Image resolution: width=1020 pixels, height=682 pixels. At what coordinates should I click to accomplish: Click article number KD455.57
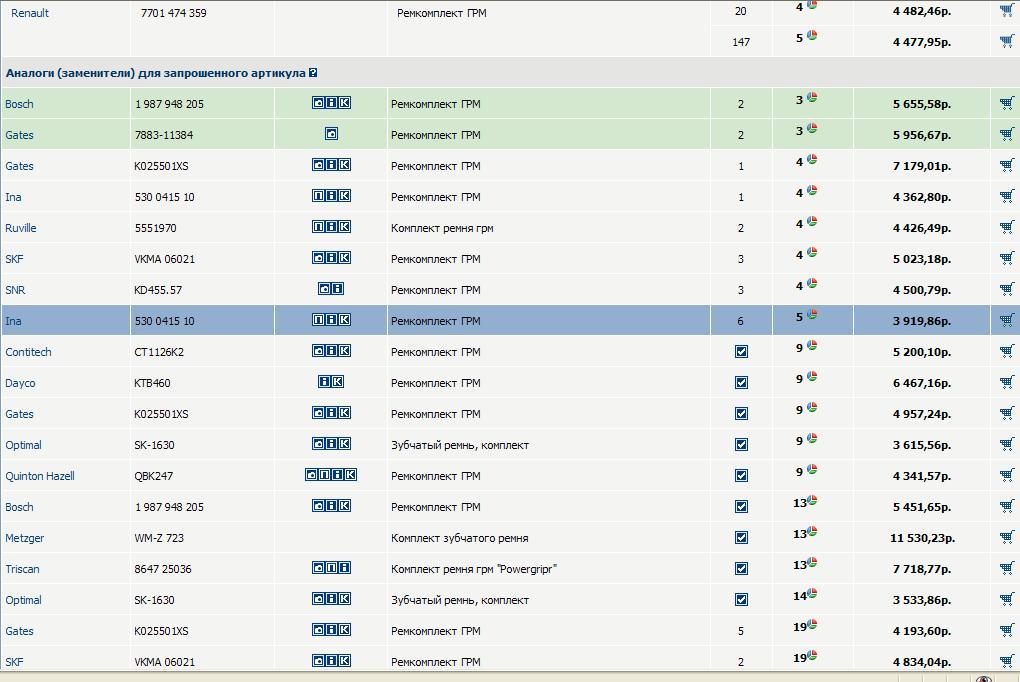click(x=158, y=290)
